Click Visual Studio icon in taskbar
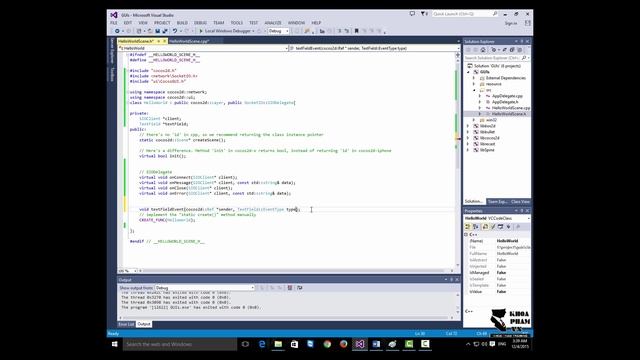The width and height of the screenshot is (640, 360). 360,344
